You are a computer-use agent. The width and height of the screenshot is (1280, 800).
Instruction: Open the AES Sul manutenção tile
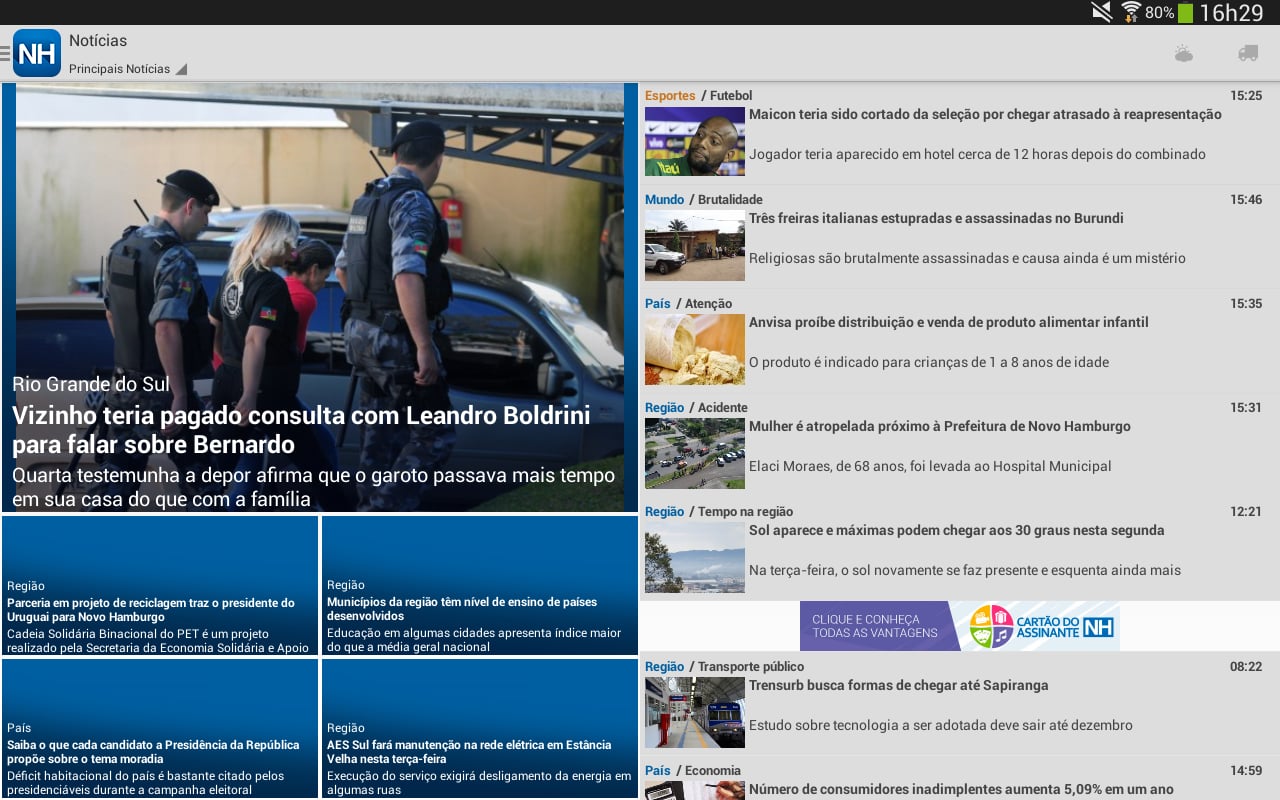coord(480,728)
